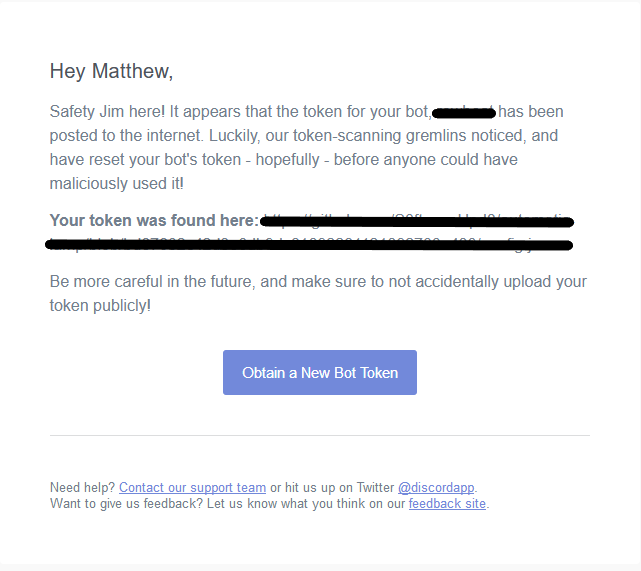The height and width of the screenshot is (571, 641).
Task: Click the blacked-out bot name
Action: click(464, 112)
